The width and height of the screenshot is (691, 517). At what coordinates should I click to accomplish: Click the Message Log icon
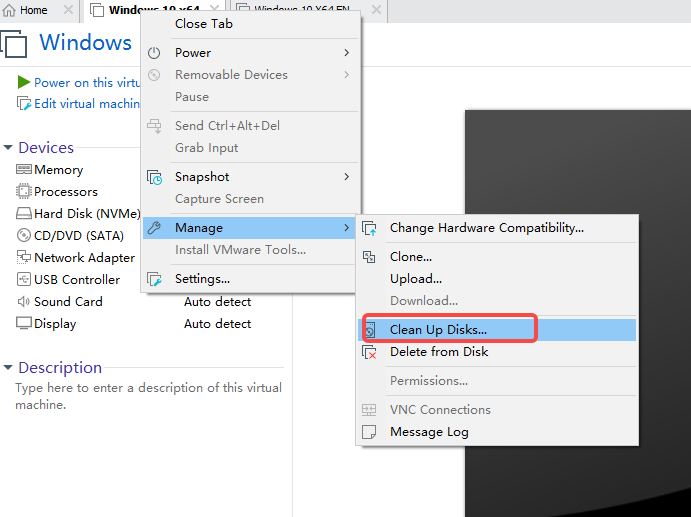369,432
